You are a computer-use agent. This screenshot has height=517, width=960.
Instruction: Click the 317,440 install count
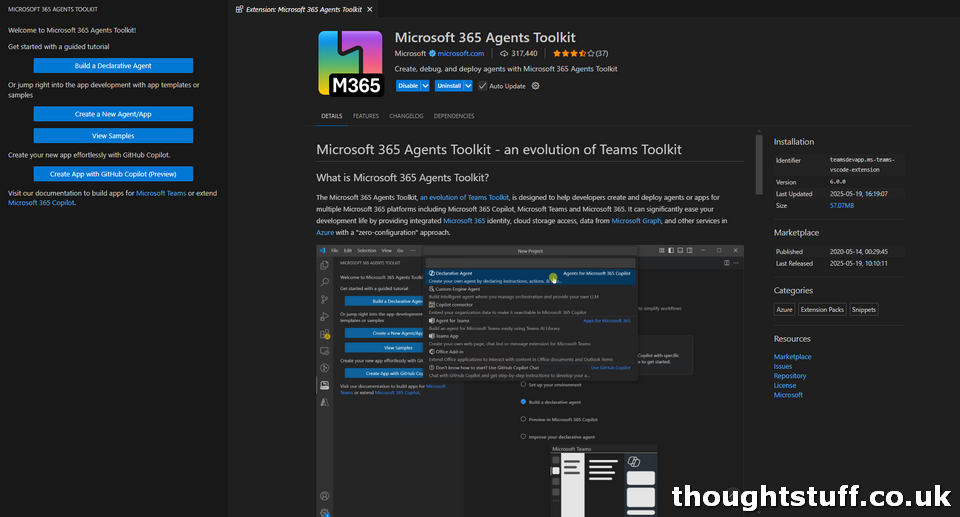pos(524,53)
